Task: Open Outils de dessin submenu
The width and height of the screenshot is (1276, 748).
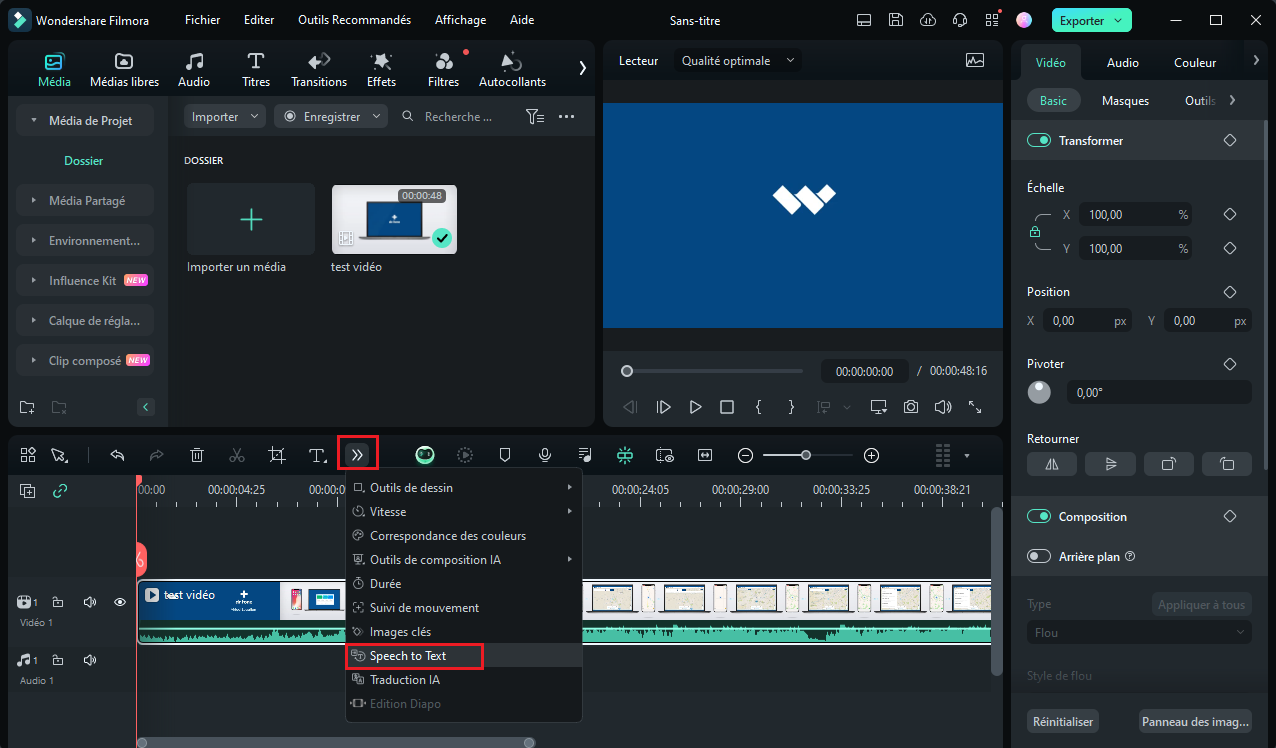Action: pyautogui.click(x=463, y=488)
